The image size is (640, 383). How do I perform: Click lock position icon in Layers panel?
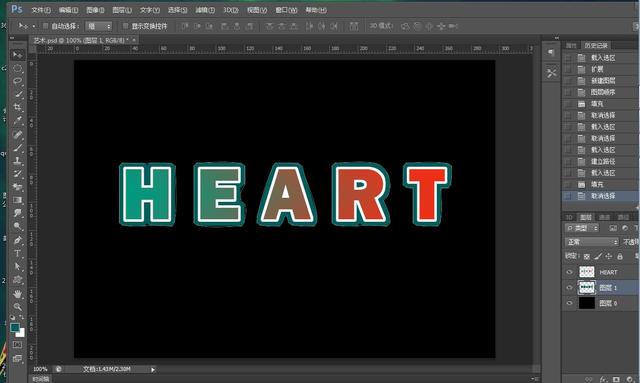(609, 256)
